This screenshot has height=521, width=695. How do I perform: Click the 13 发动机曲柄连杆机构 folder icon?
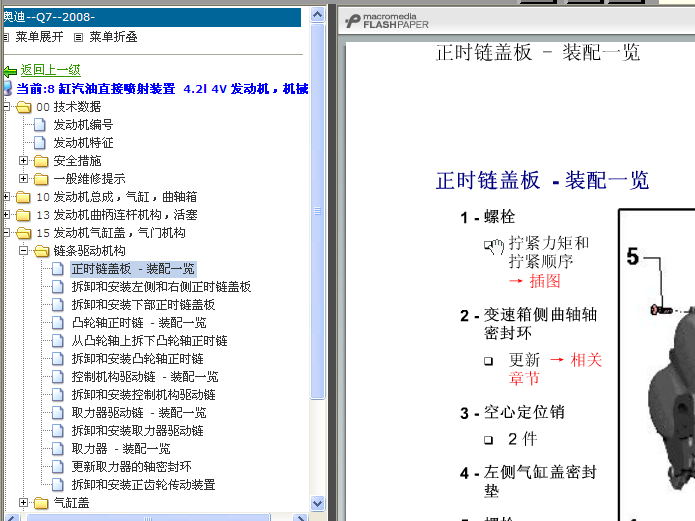23,215
